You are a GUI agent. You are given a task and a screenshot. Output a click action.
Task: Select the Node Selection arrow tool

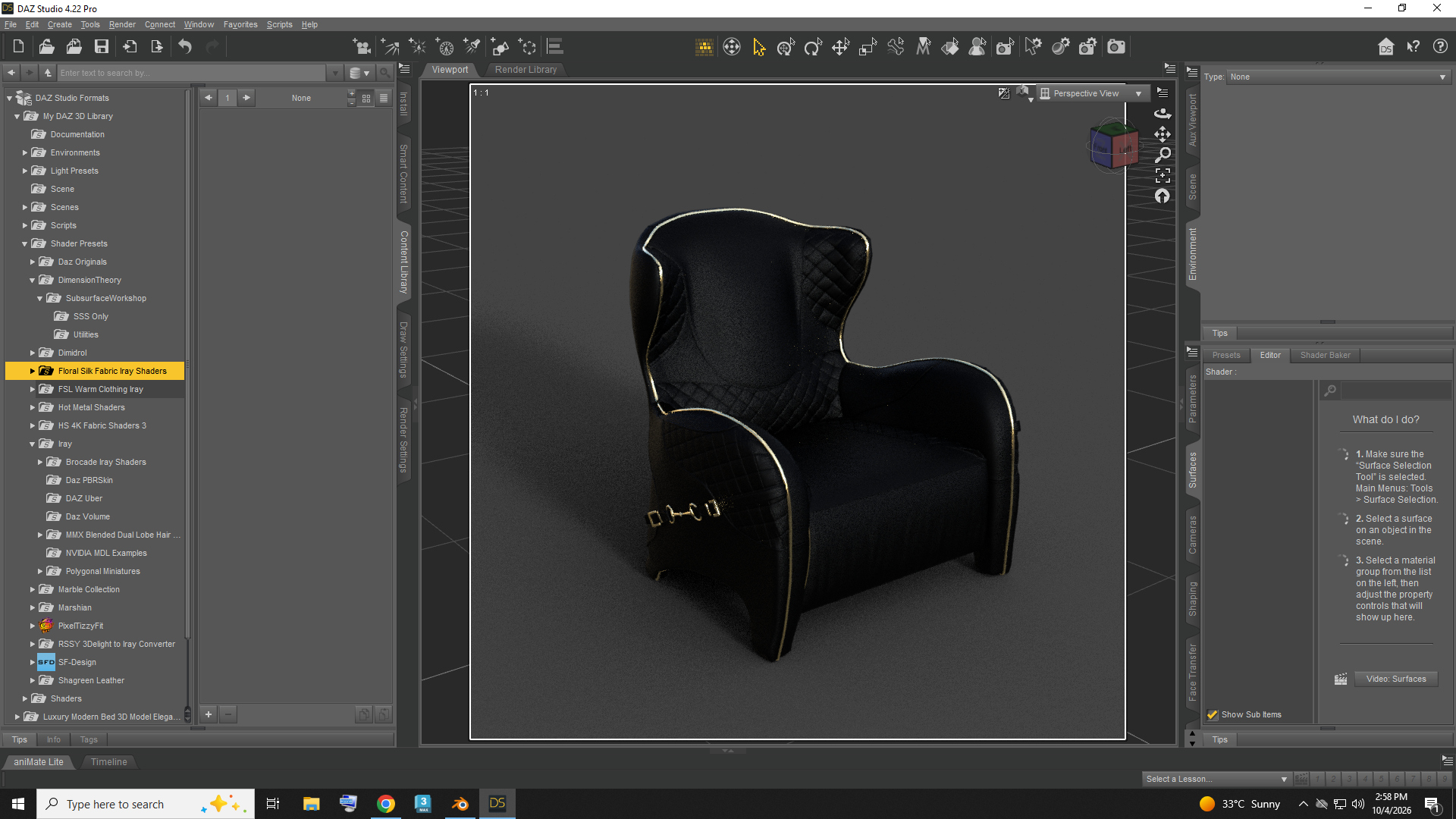click(758, 47)
